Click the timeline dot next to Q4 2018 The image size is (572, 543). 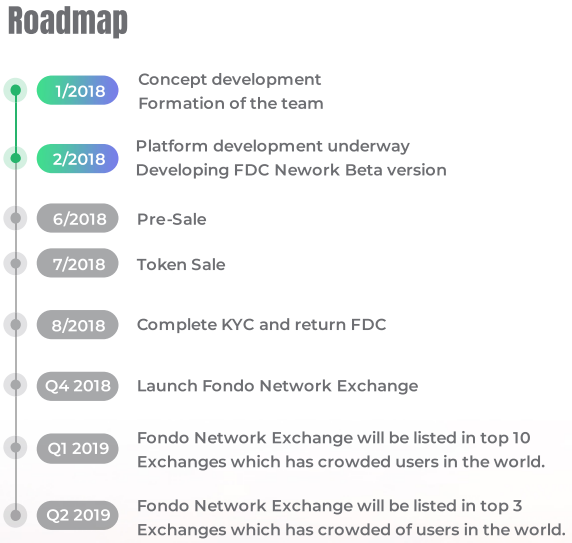15,385
